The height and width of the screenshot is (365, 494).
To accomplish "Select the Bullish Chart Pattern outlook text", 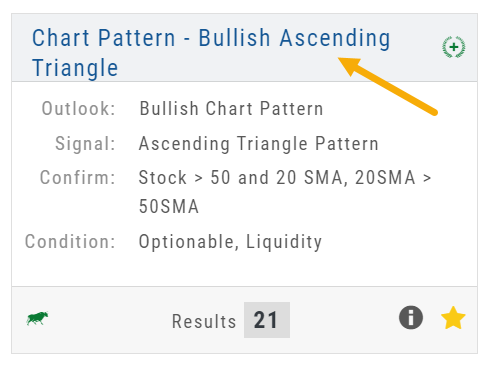I will 231,109.
